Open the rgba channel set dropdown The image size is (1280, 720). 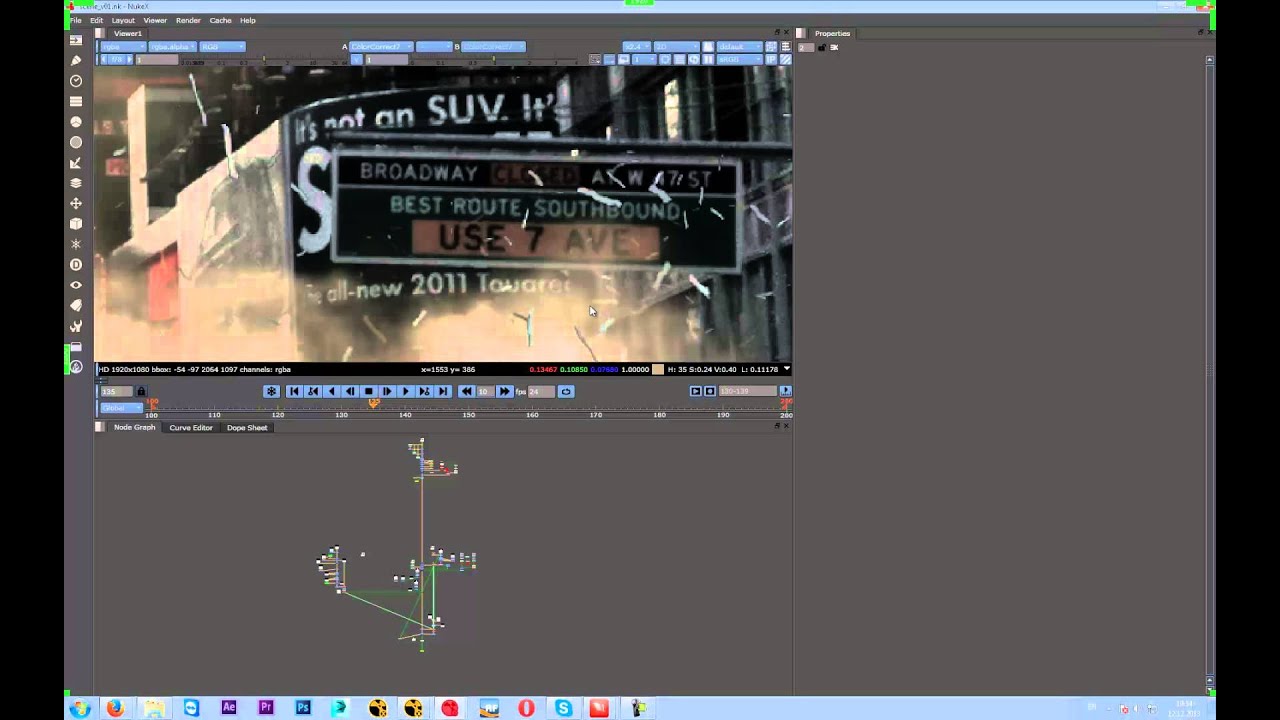click(x=121, y=47)
